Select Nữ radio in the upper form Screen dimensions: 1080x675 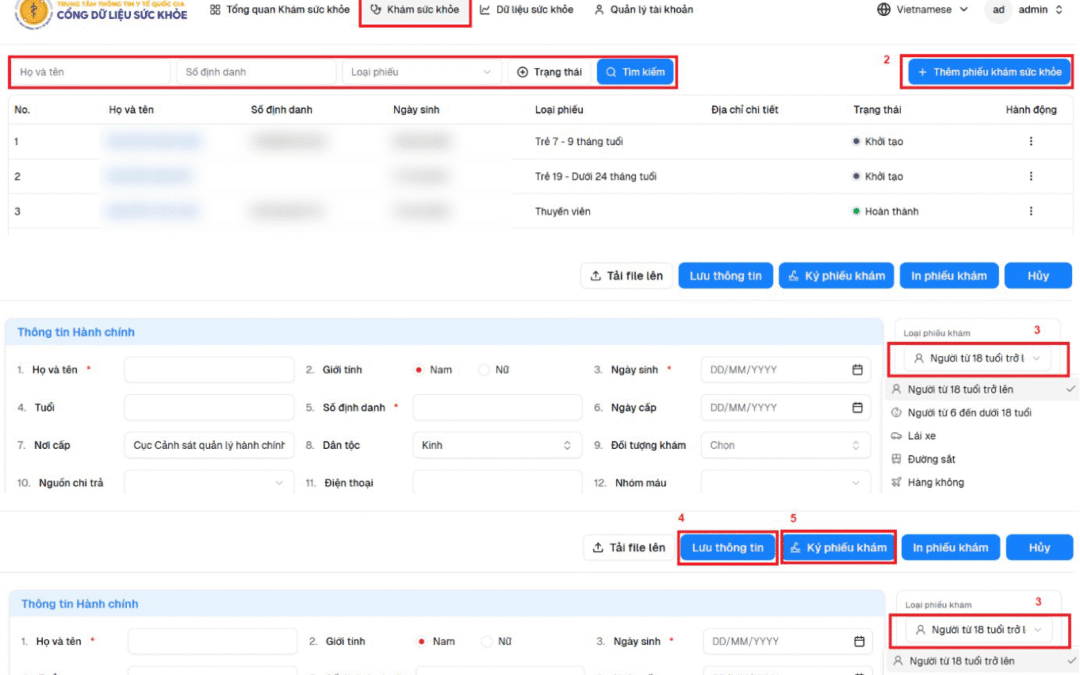click(x=484, y=370)
